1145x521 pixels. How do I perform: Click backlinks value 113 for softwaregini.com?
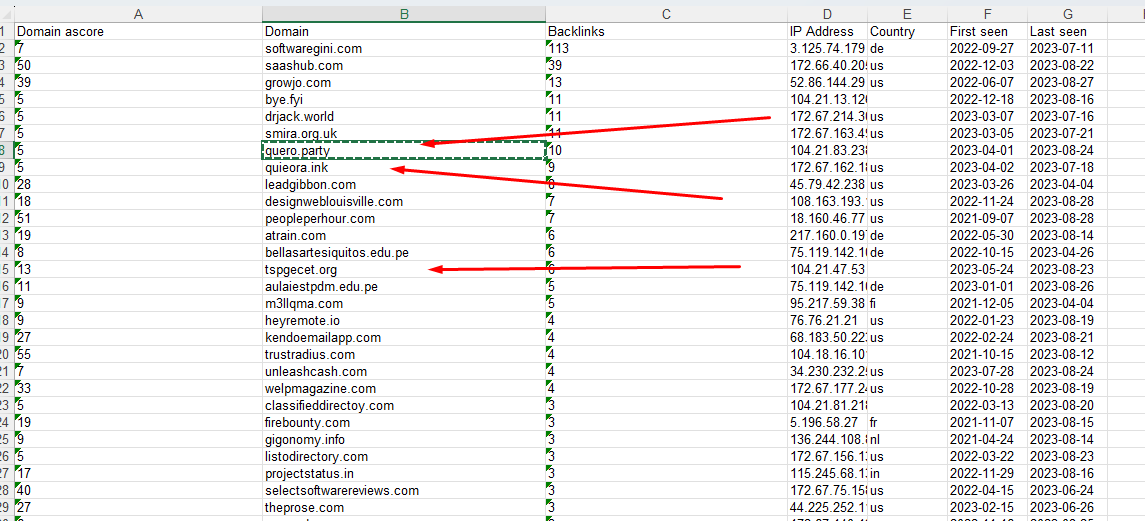pyautogui.click(x=666, y=48)
